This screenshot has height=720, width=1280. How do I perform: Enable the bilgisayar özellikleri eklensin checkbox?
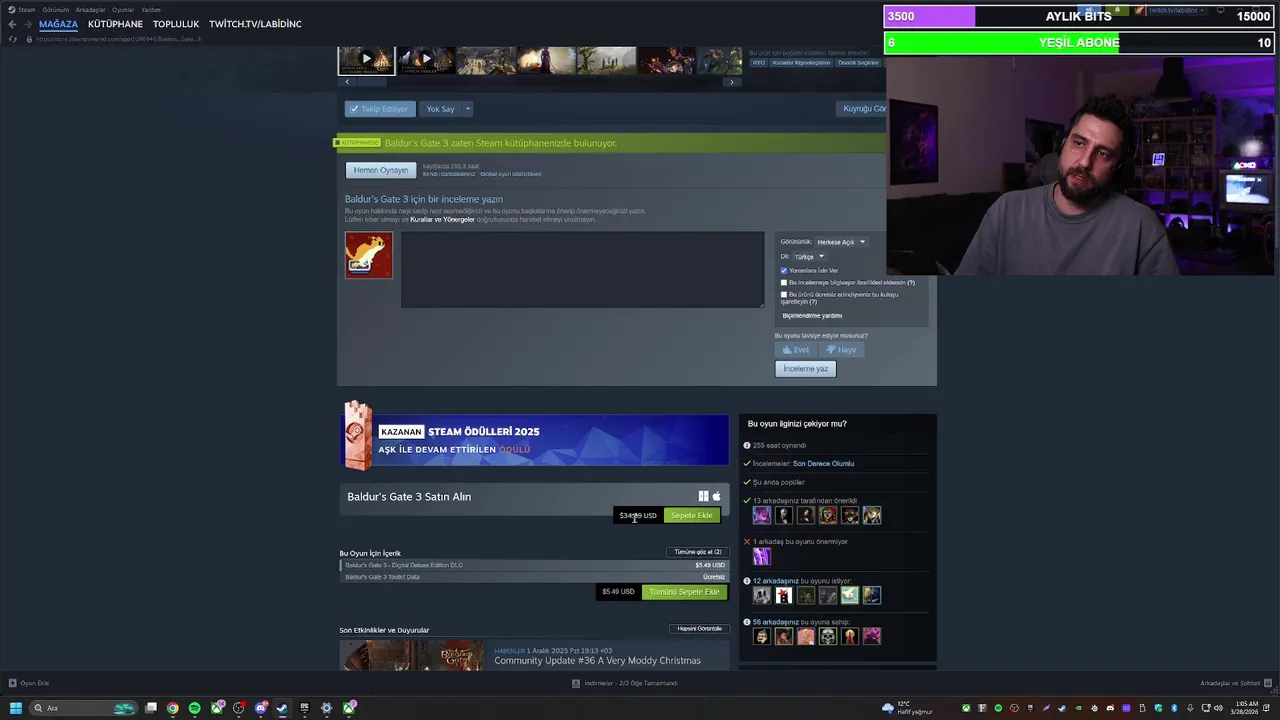[x=784, y=283]
